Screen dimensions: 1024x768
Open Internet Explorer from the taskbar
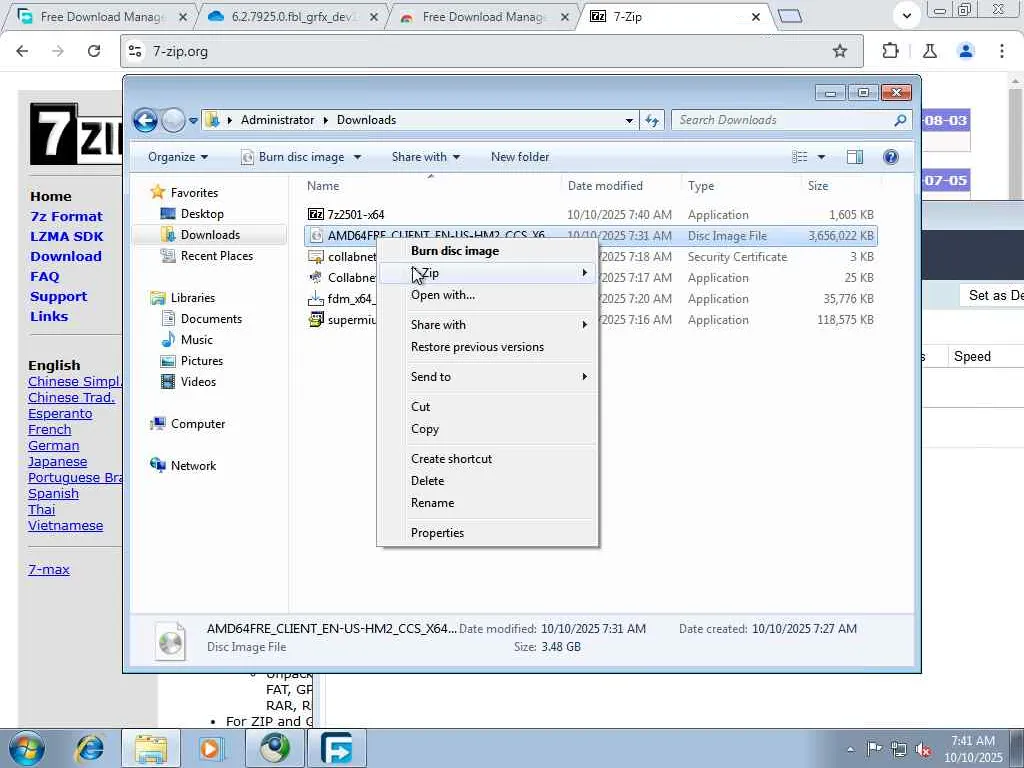pyautogui.click(x=89, y=748)
